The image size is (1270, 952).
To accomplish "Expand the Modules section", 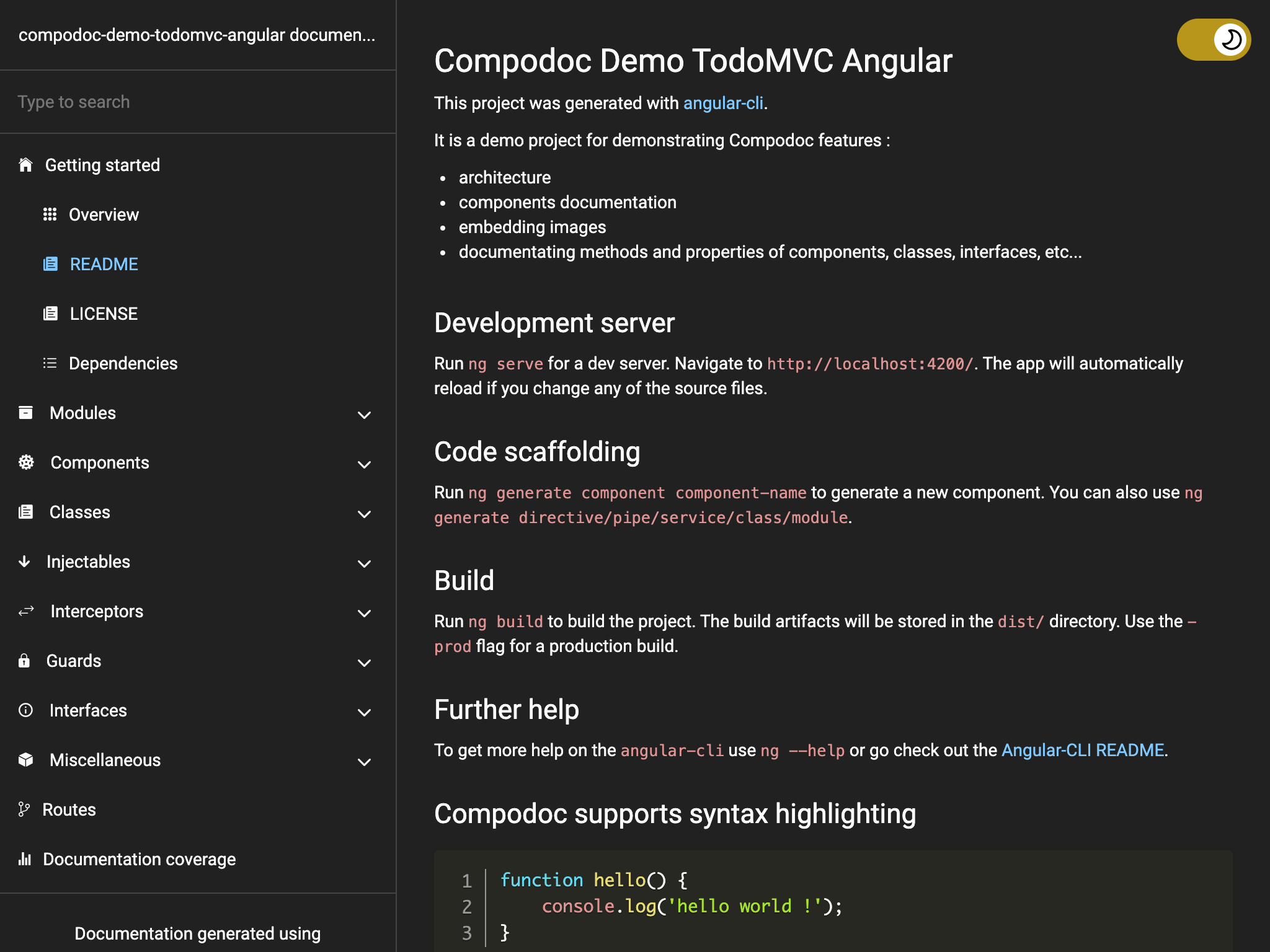I will tap(365, 415).
